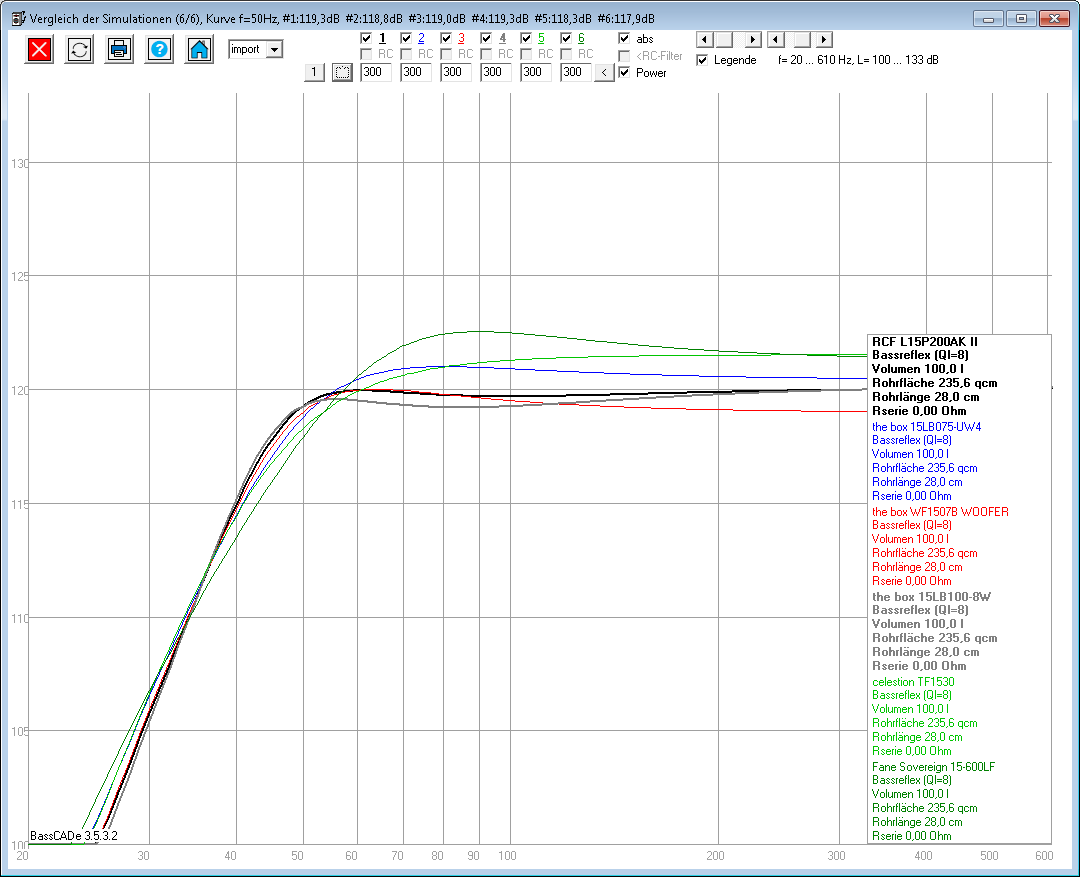
Task: Click the small '<' arrow button
Action: pos(604,73)
